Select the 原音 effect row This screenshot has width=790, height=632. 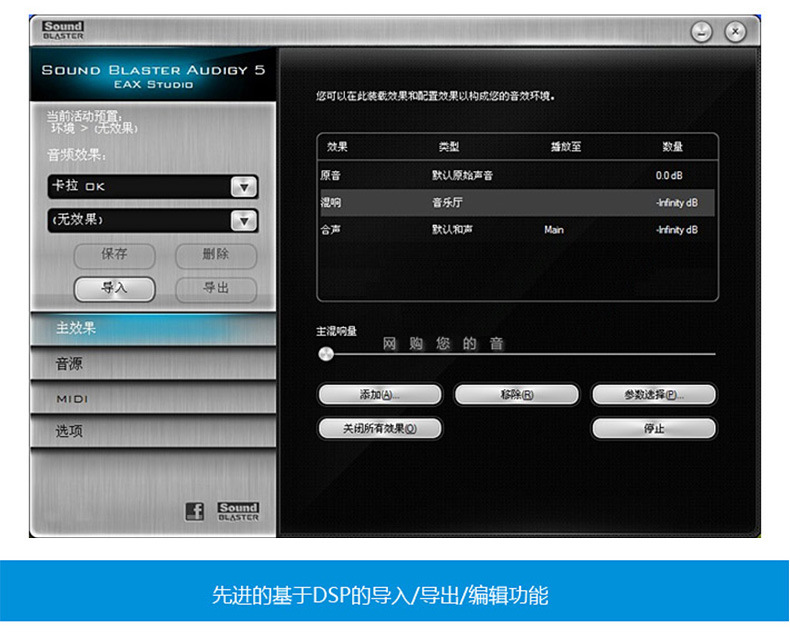pyautogui.click(x=517, y=175)
